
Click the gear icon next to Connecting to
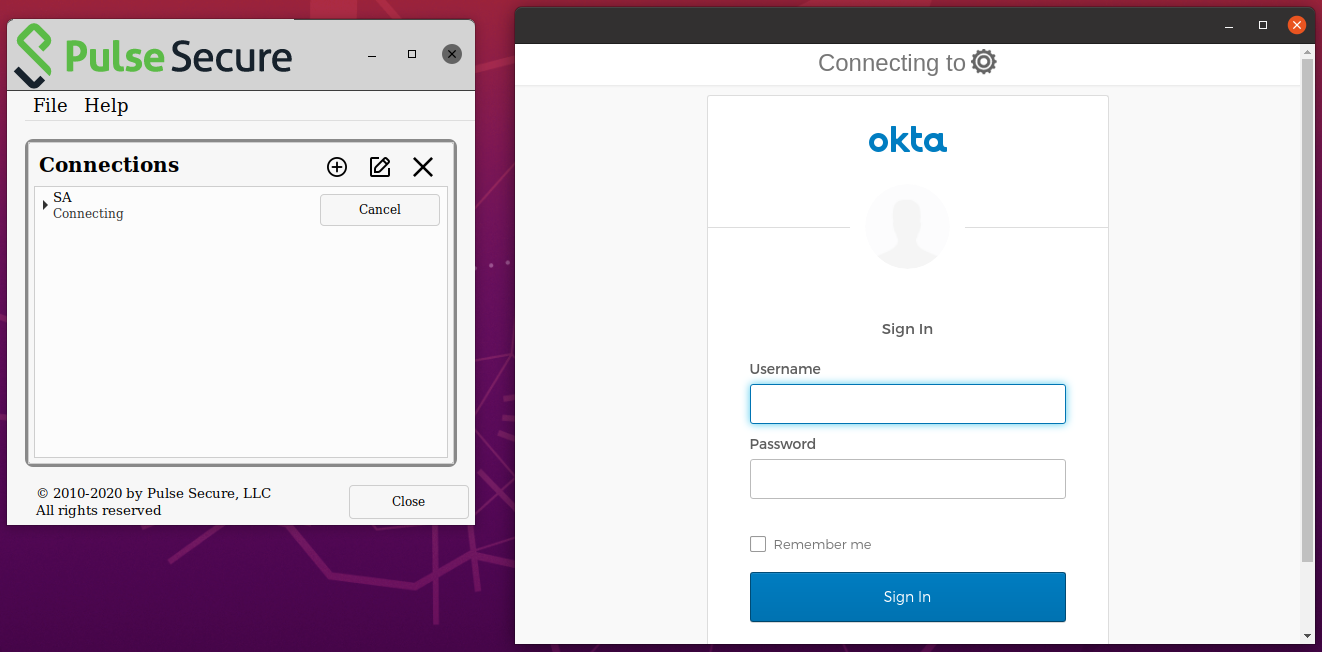tap(984, 62)
